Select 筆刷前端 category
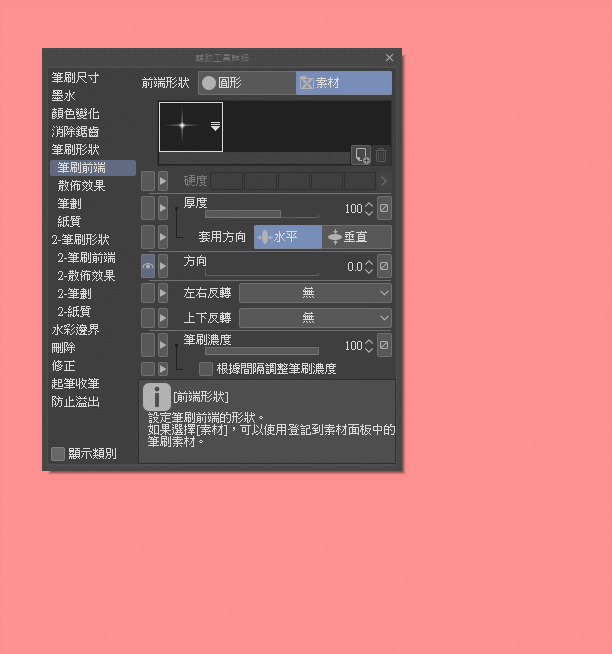612x654 pixels. click(93, 168)
